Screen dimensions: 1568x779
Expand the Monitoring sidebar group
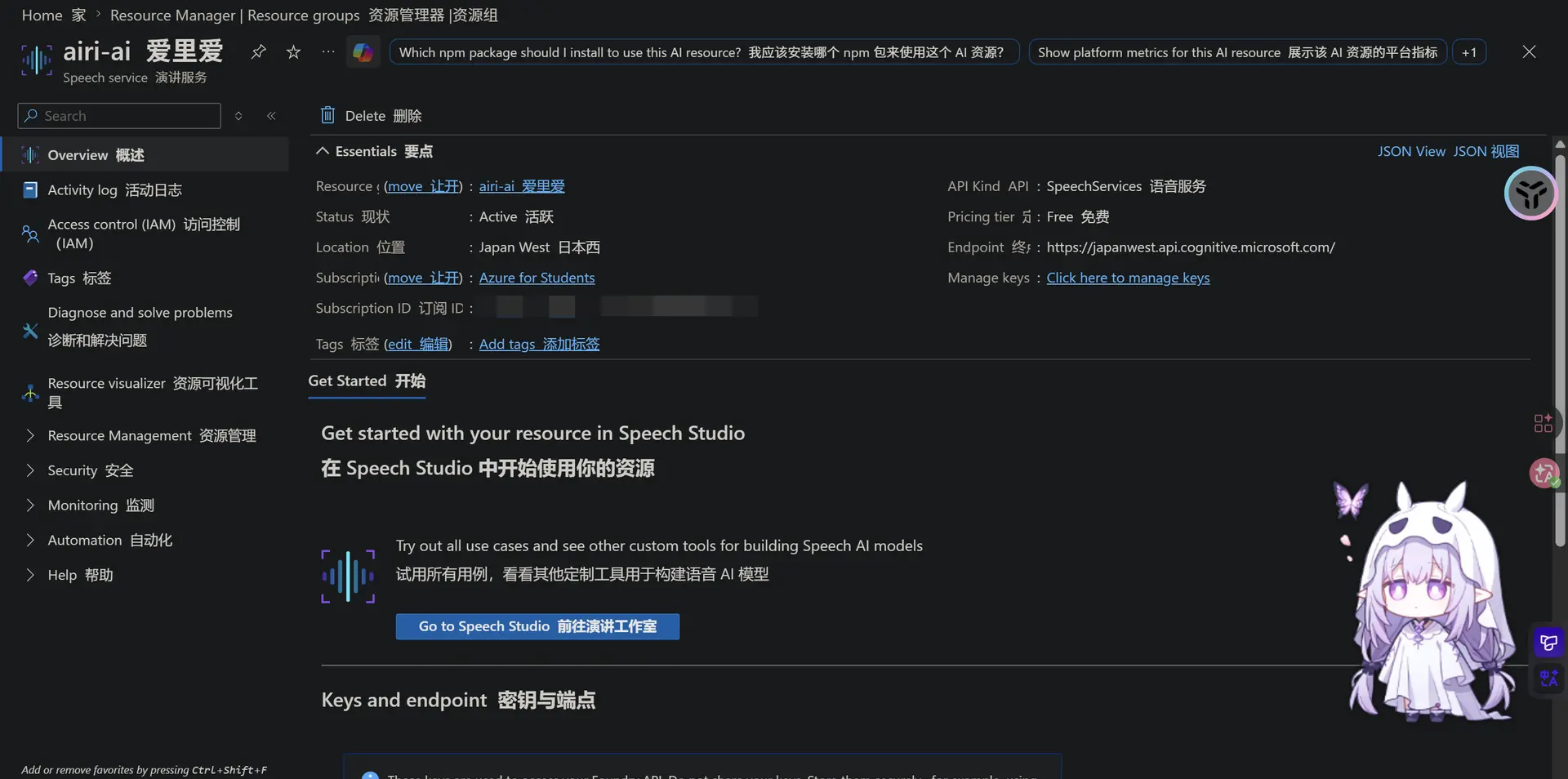coord(30,505)
